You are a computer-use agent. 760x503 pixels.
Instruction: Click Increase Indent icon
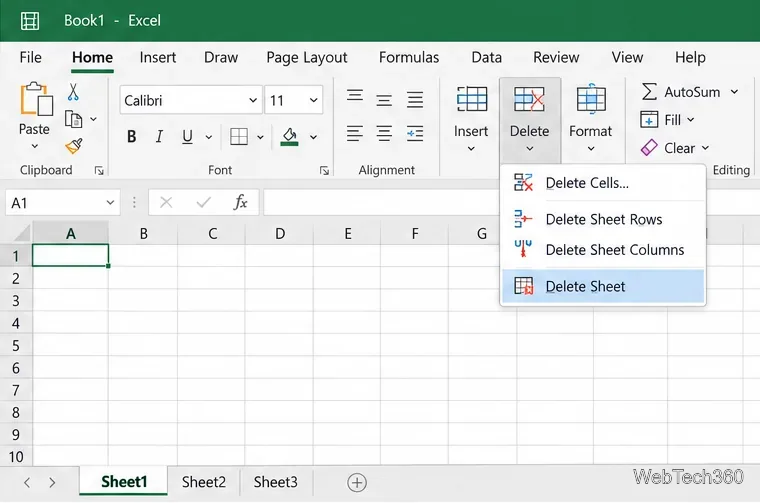click(415, 133)
